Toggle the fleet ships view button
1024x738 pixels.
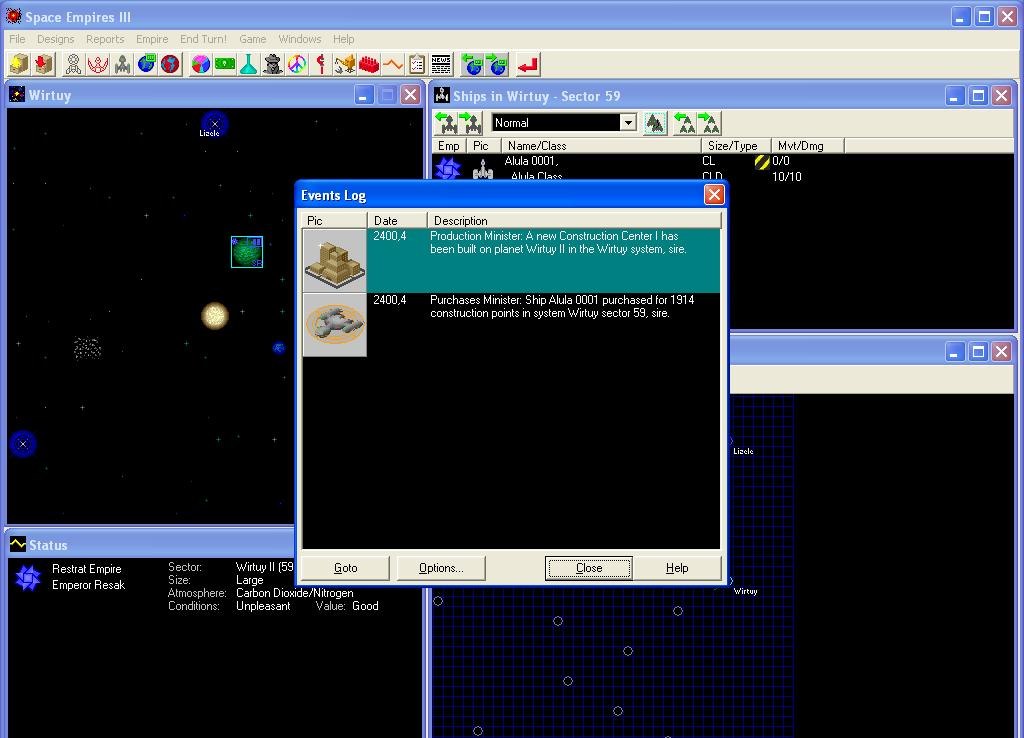click(x=655, y=123)
